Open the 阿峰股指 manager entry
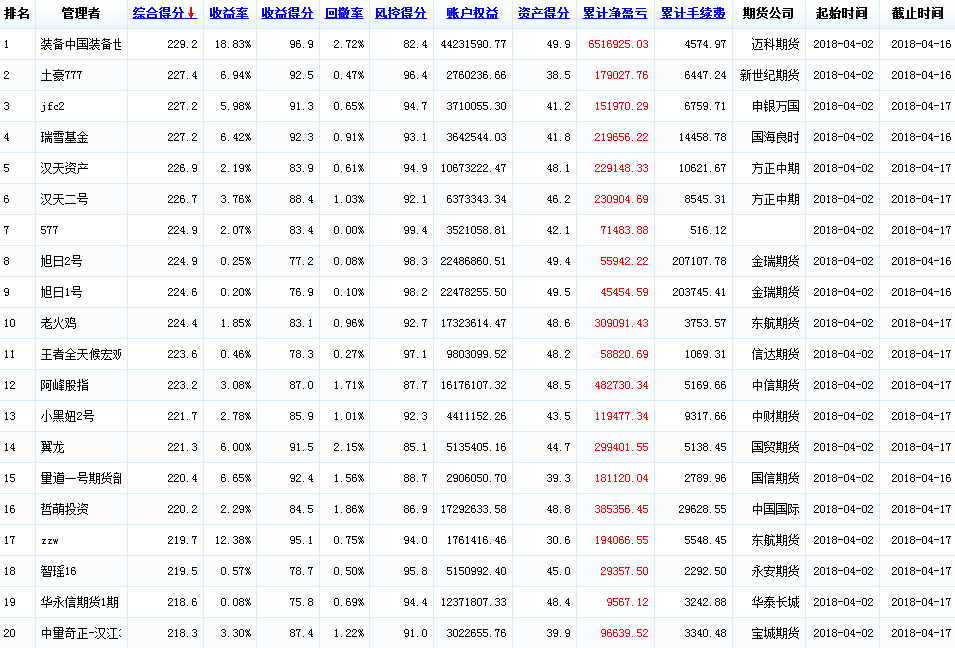This screenshot has width=955, height=648. [64, 385]
